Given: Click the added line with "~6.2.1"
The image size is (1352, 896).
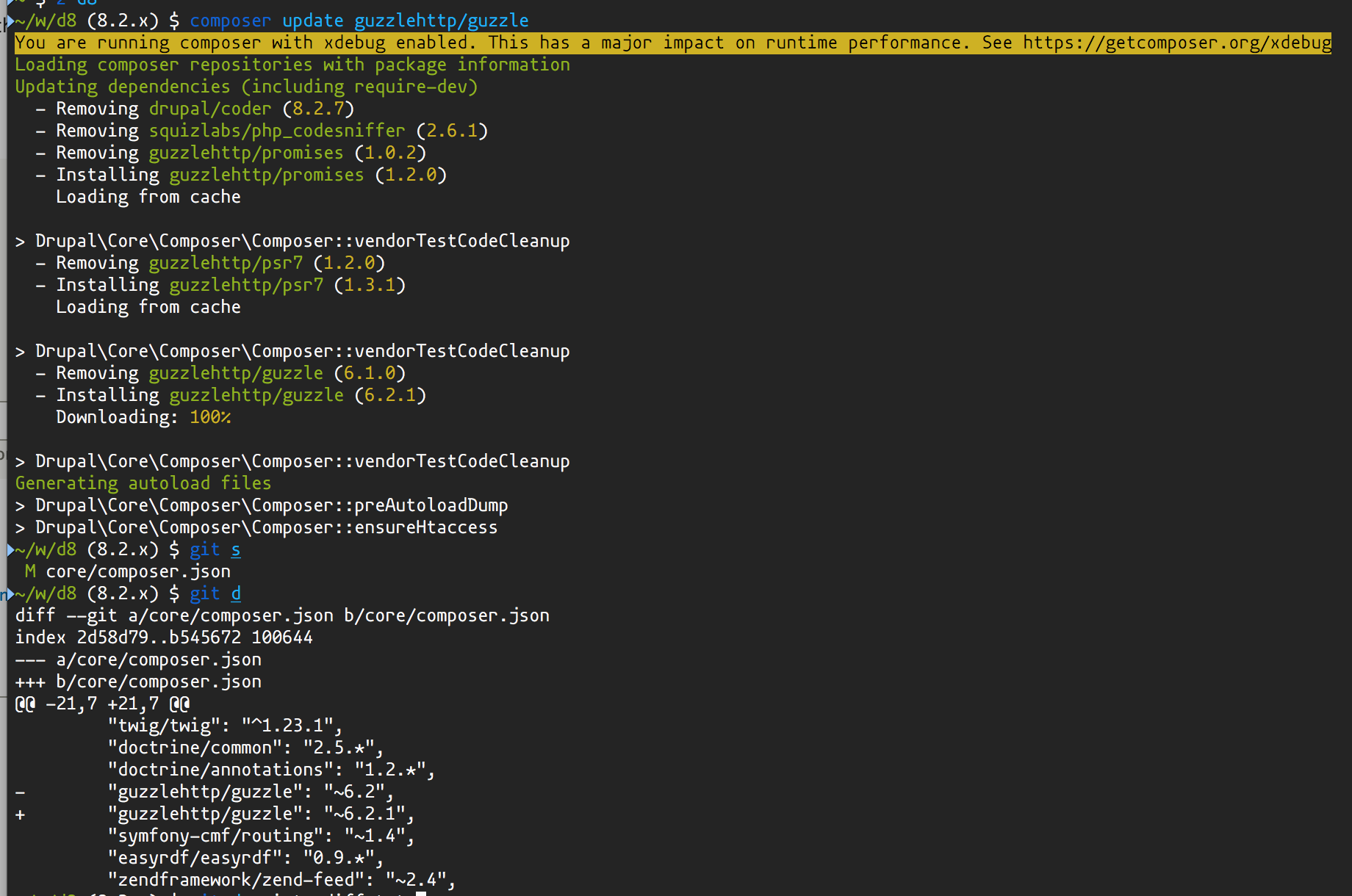Looking at the screenshot, I should pyautogui.click(x=215, y=814).
